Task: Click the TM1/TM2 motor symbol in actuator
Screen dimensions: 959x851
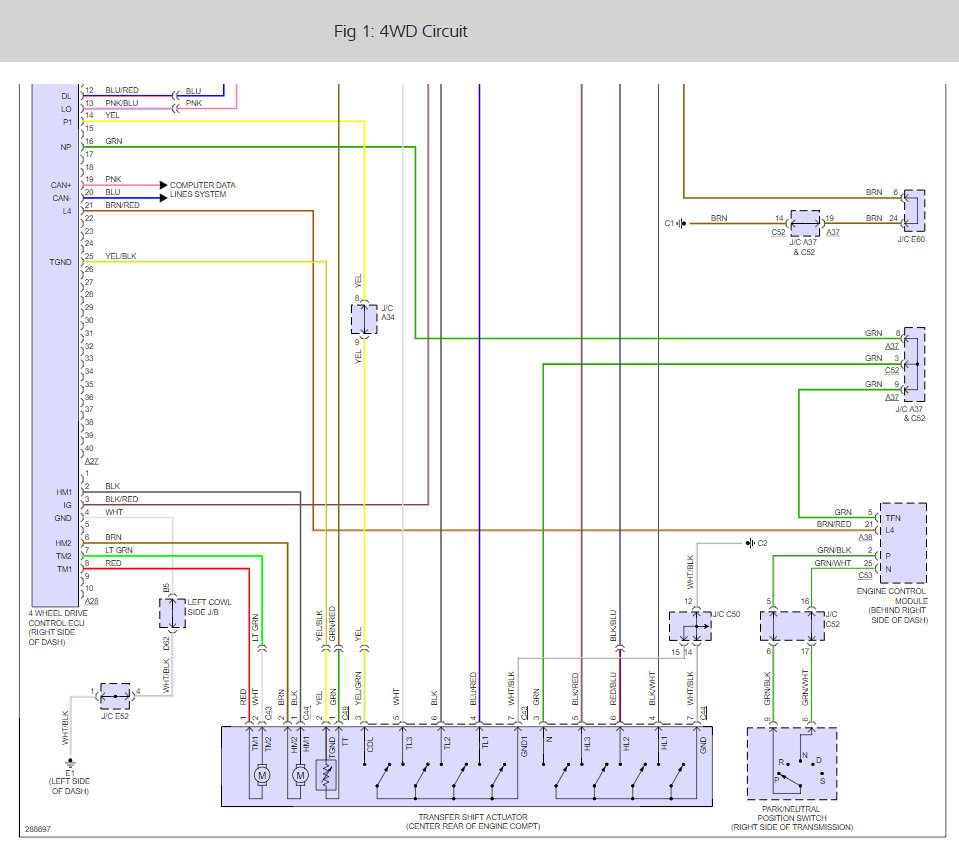Action: [262, 775]
